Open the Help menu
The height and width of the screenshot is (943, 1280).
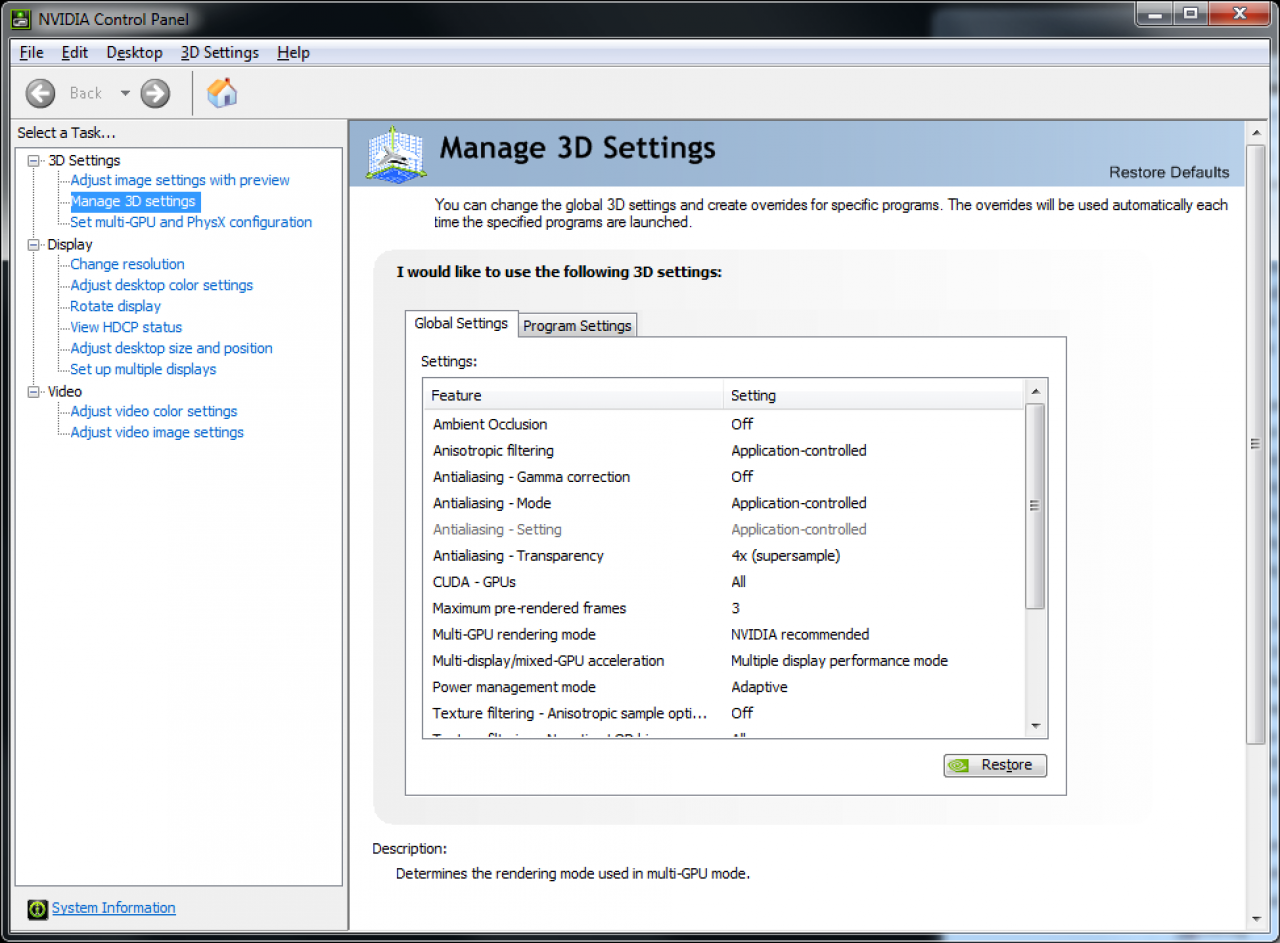[293, 52]
